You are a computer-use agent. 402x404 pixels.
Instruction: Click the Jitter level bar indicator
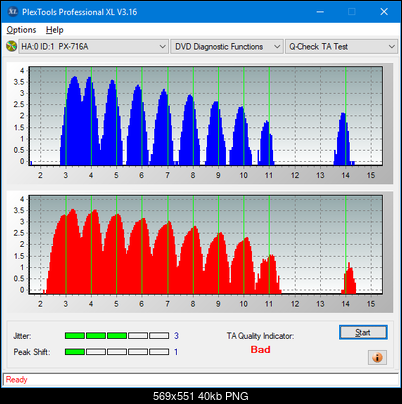(x=117, y=336)
